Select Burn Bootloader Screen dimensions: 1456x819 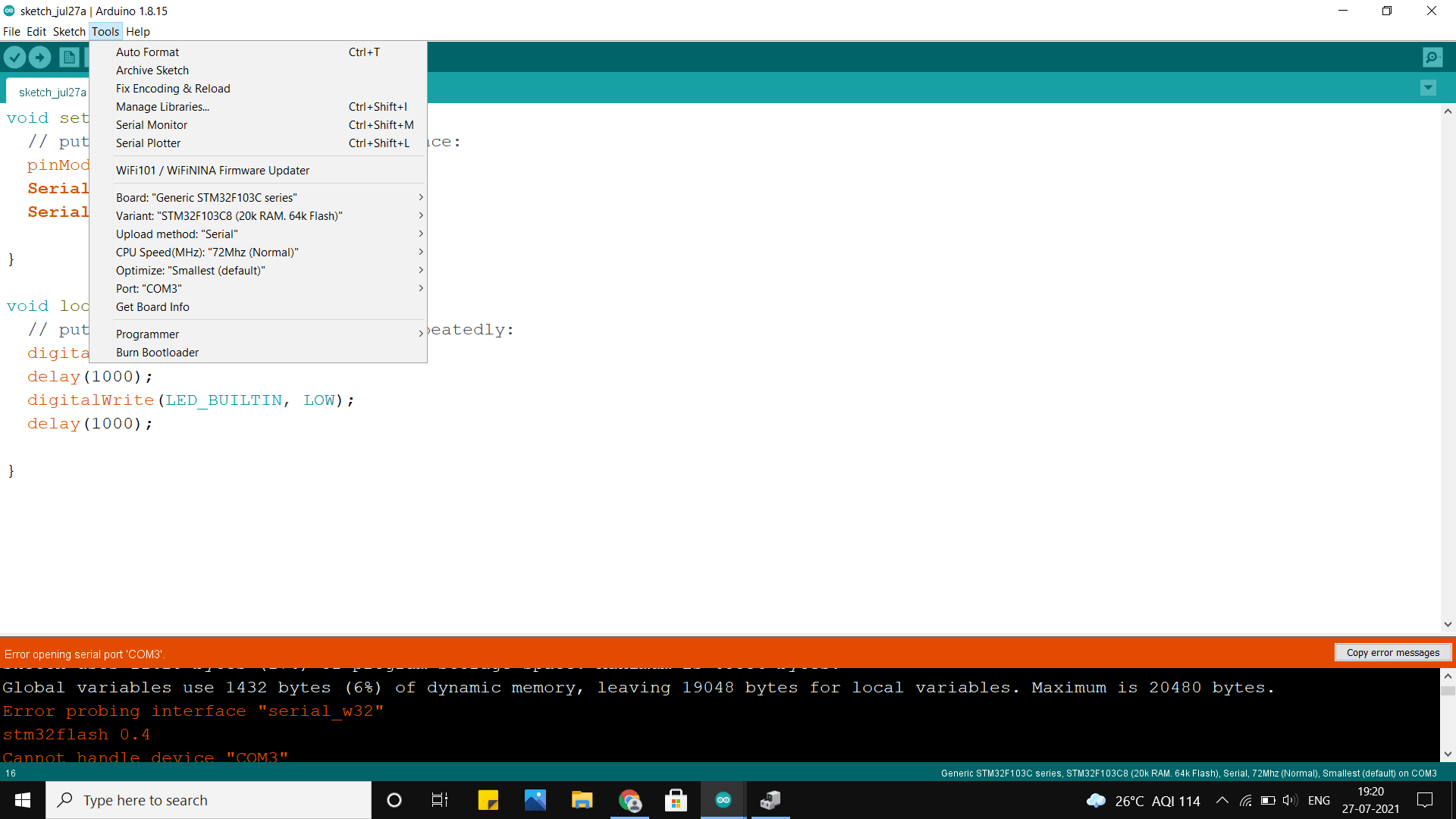pos(157,352)
